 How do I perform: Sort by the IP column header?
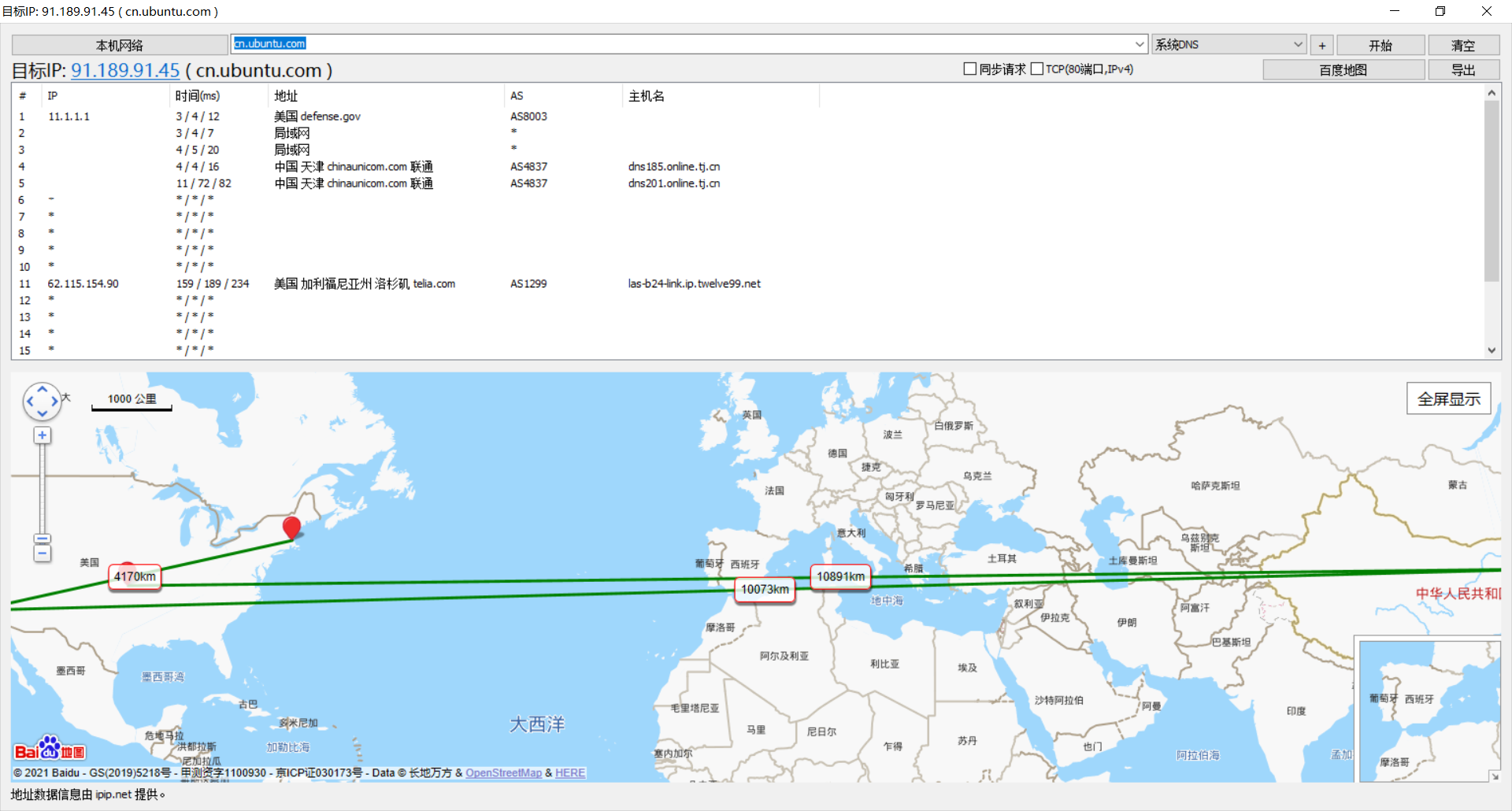(106, 96)
